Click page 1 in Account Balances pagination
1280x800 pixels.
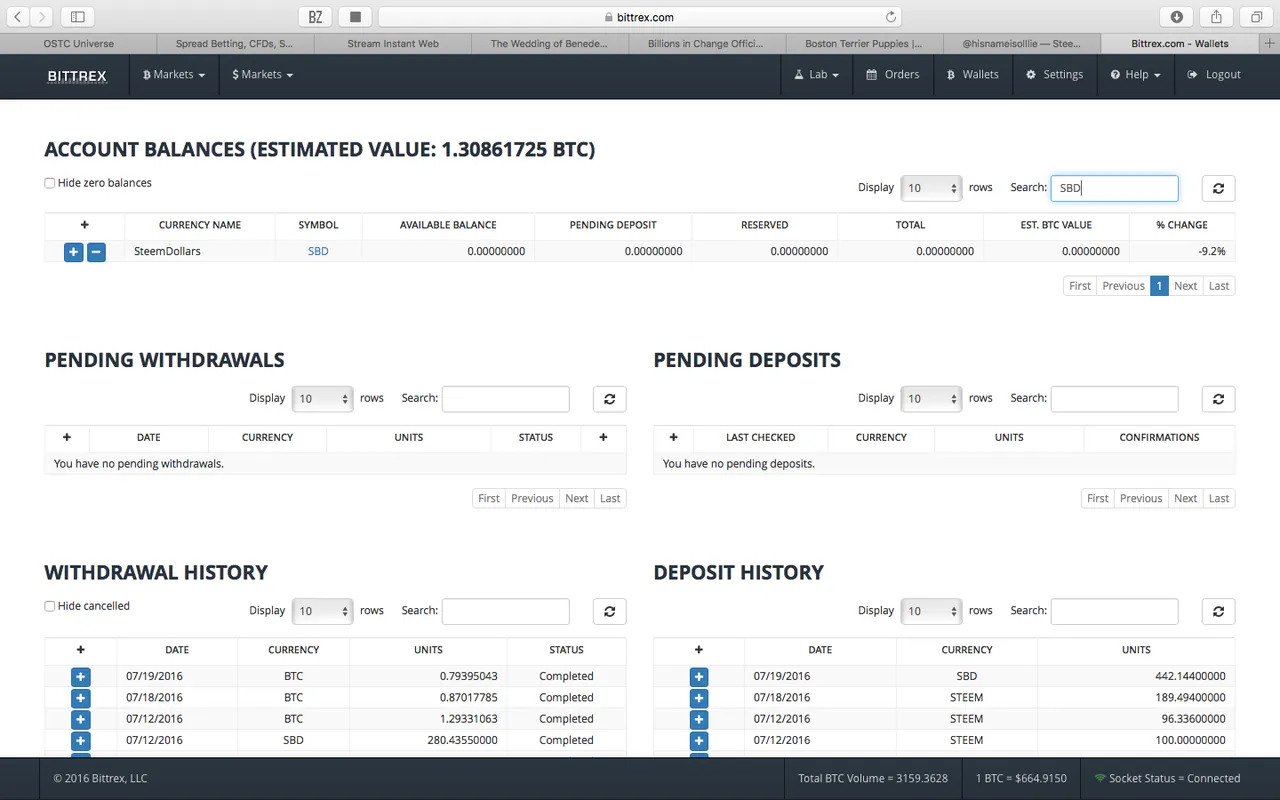(1159, 286)
